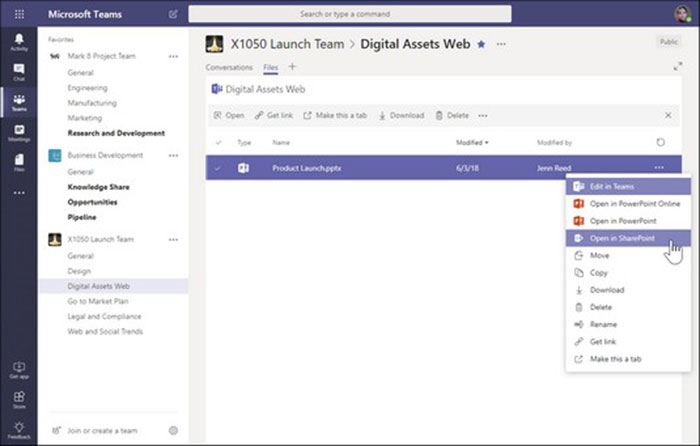The image size is (700, 446).
Task: Click the refresh icon in file list header
Action: click(660, 142)
